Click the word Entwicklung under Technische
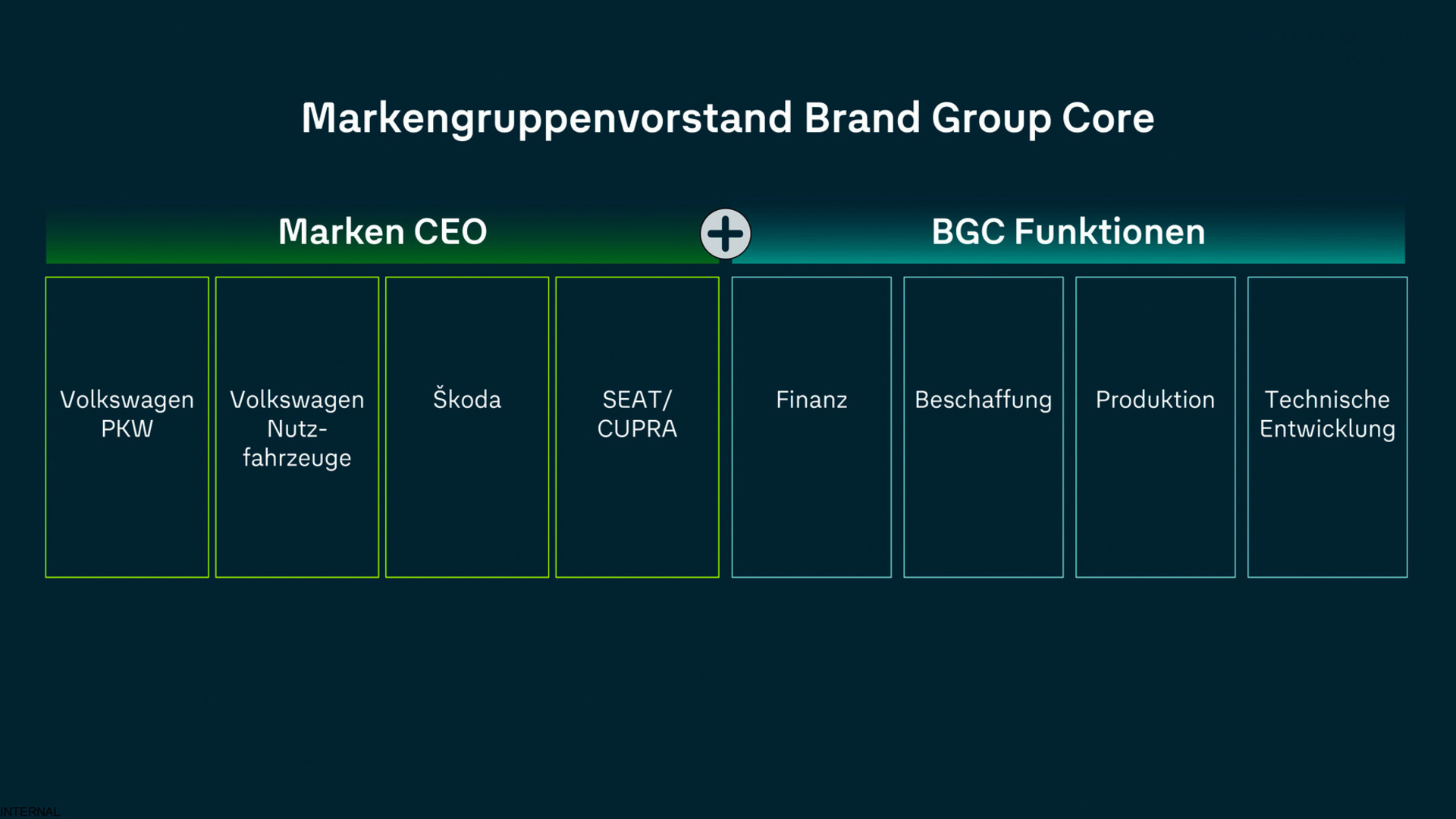Image resolution: width=1456 pixels, height=819 pixels. (1327, 429)
